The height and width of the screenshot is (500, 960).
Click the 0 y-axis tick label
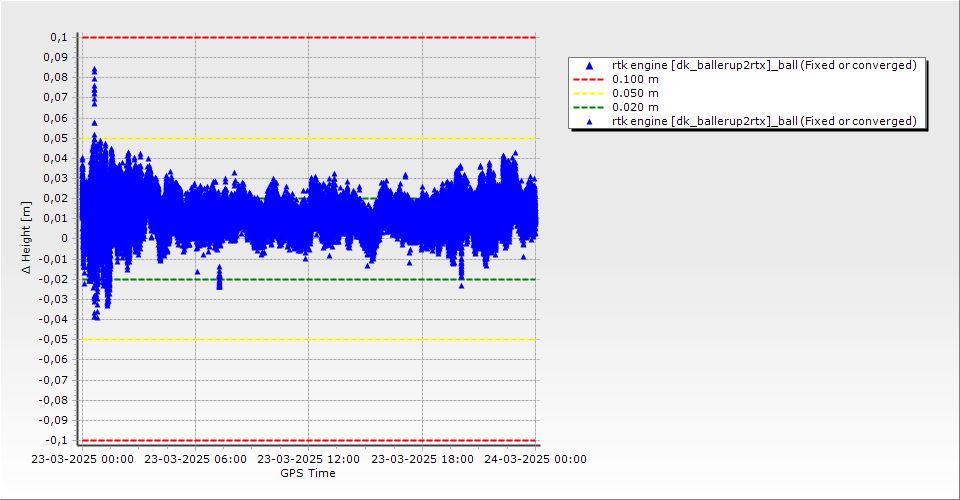coord(65,239)
